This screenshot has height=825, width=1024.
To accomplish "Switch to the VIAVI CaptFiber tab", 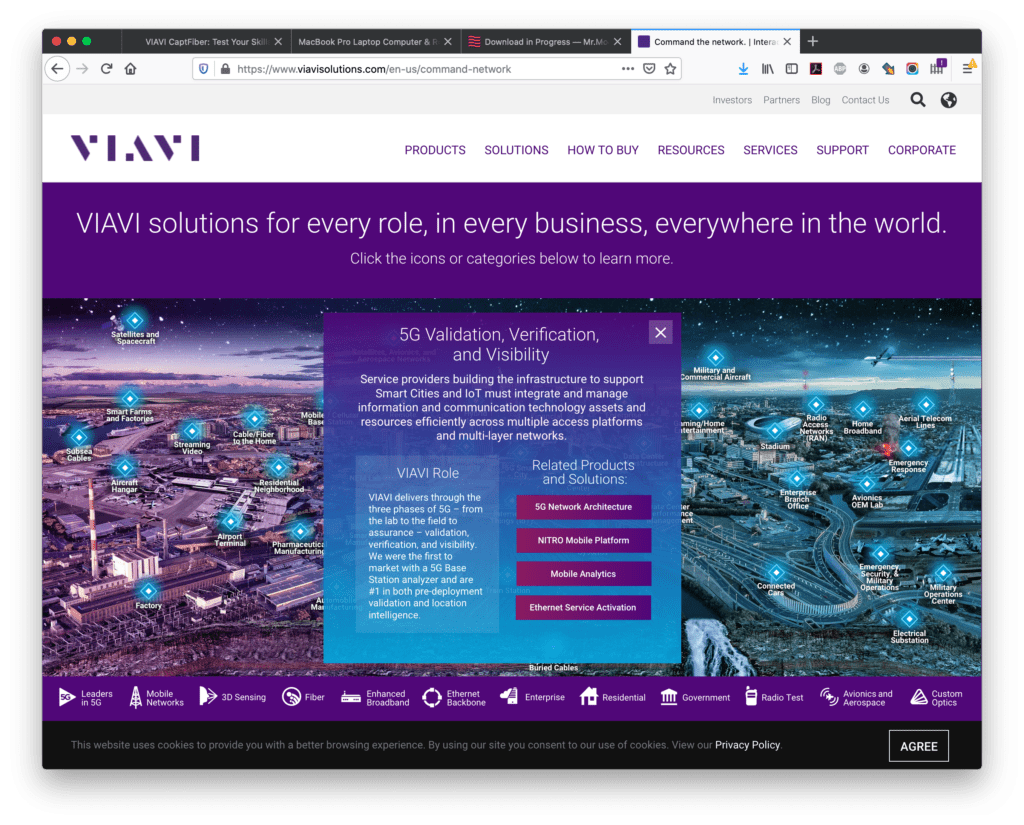I will click(x=206, y=41).
